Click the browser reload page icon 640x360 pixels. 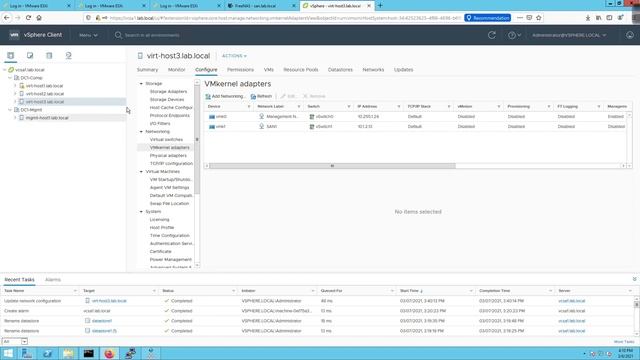(x=28, y=18)
